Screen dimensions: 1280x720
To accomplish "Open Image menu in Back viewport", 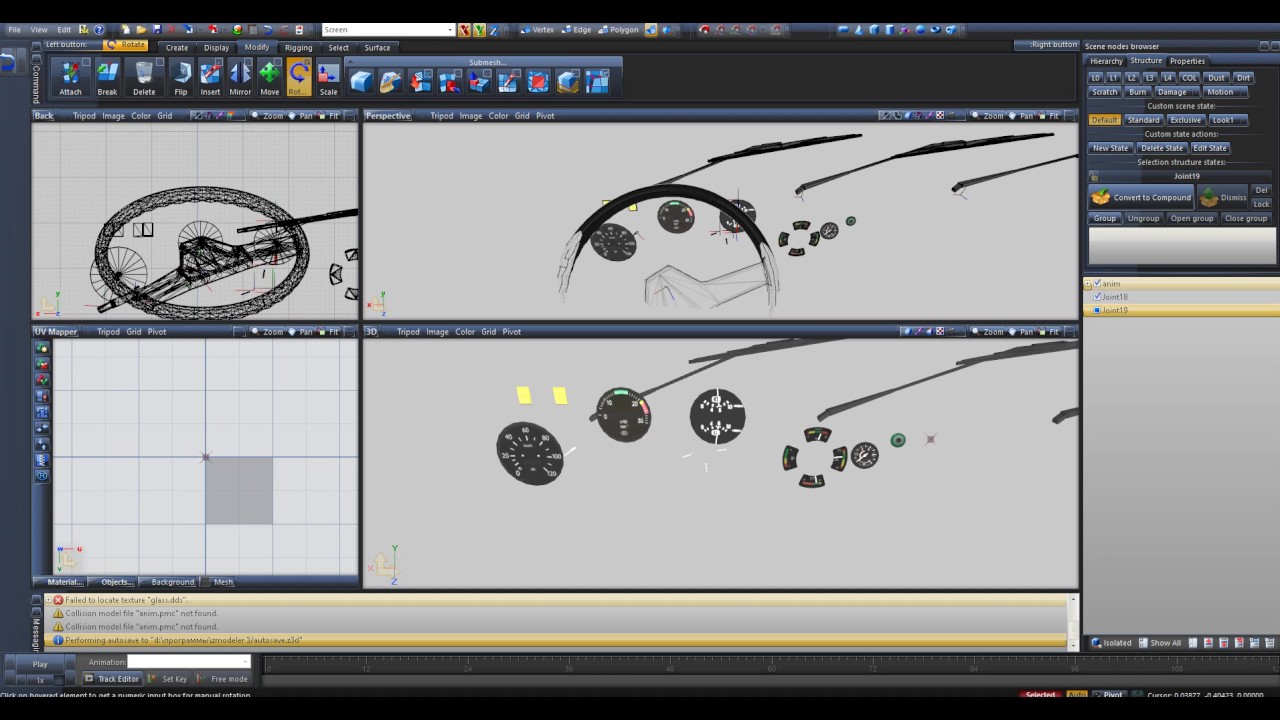I will tap(113, 116).
